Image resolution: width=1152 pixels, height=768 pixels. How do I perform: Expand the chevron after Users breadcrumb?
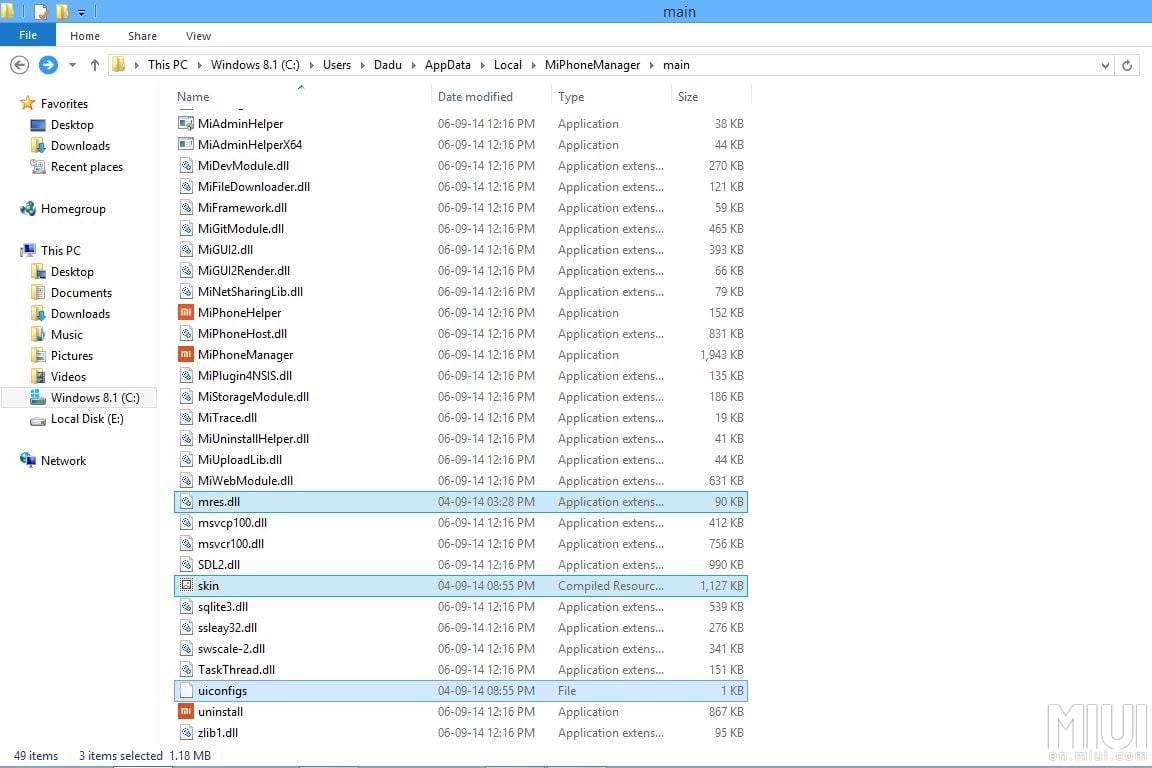pyautogui.click(x=362, y=65)
